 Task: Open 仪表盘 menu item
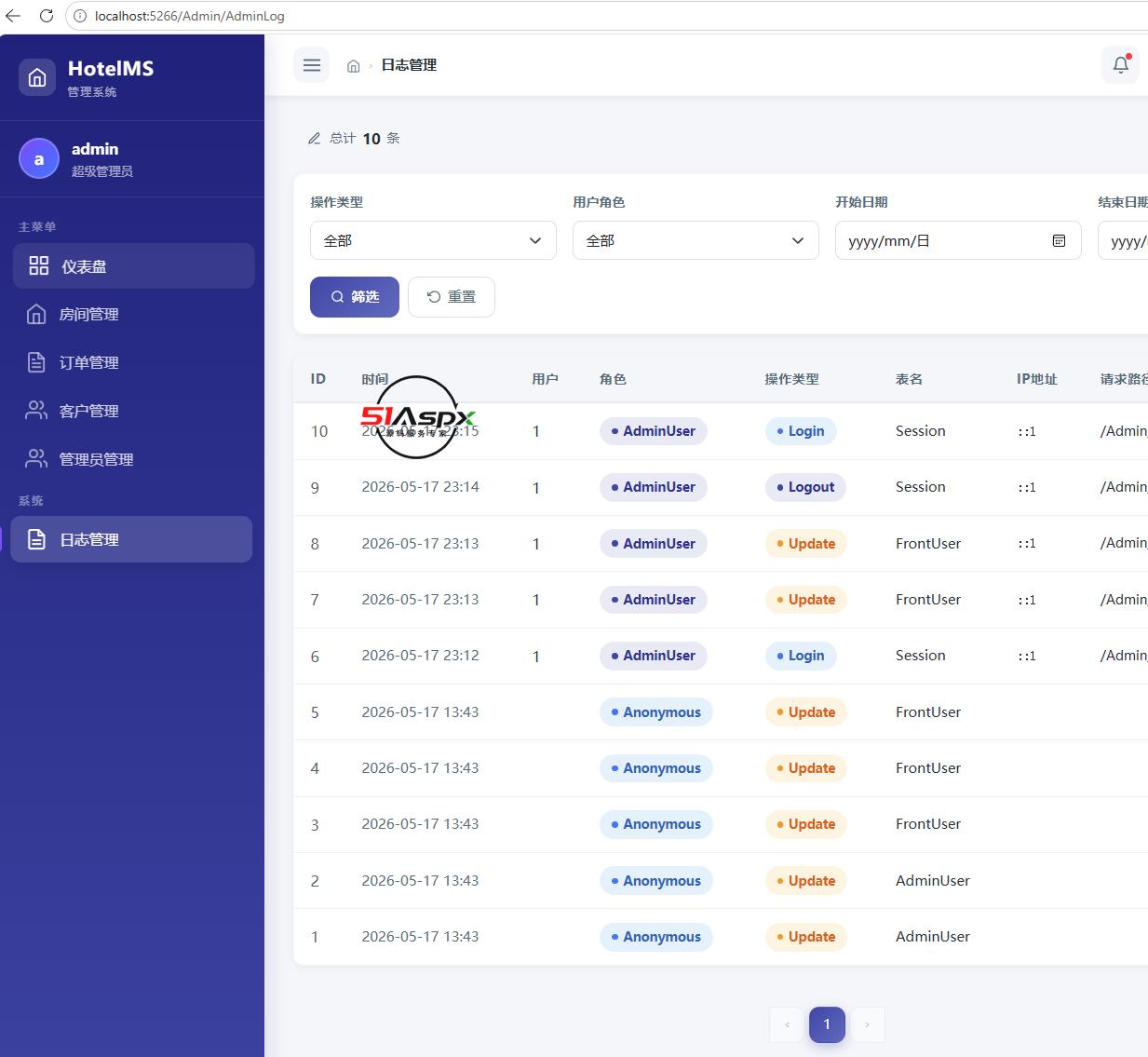click(134, 265)
